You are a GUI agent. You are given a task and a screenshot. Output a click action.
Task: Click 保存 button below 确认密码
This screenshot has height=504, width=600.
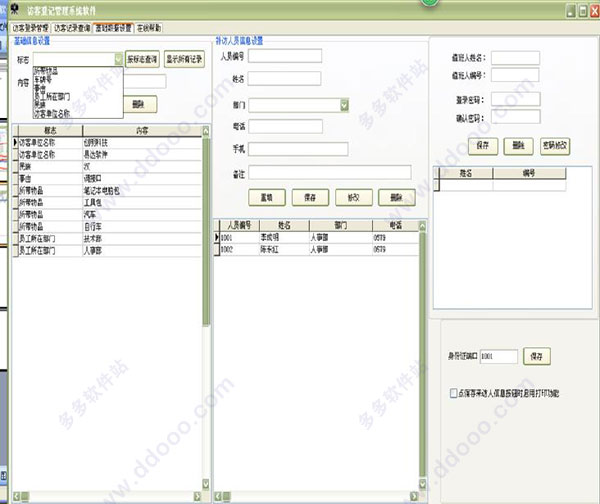point(483,146)
